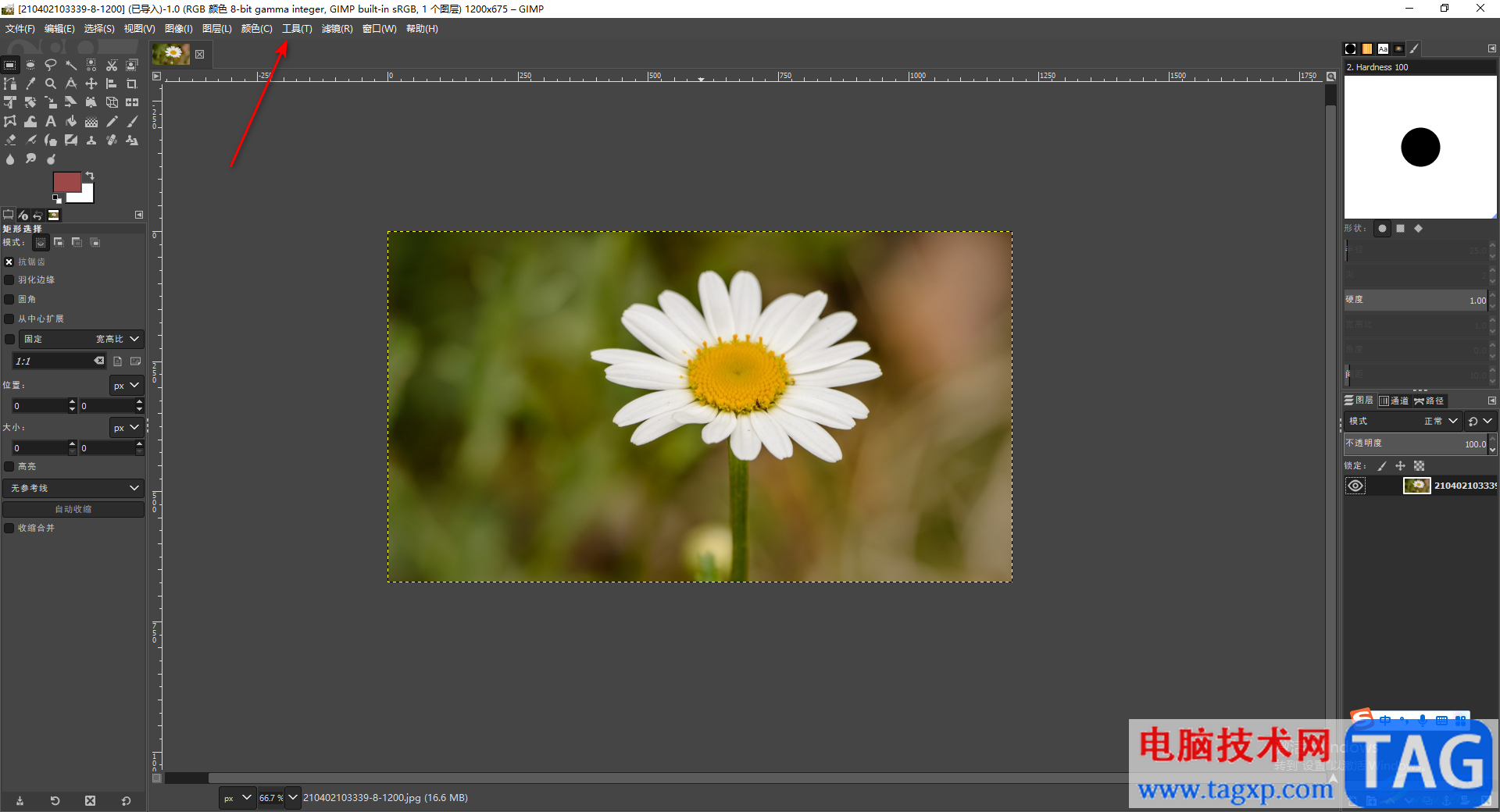Enable the 从中心扩展 expand from center checkbox

pos(9,319)
